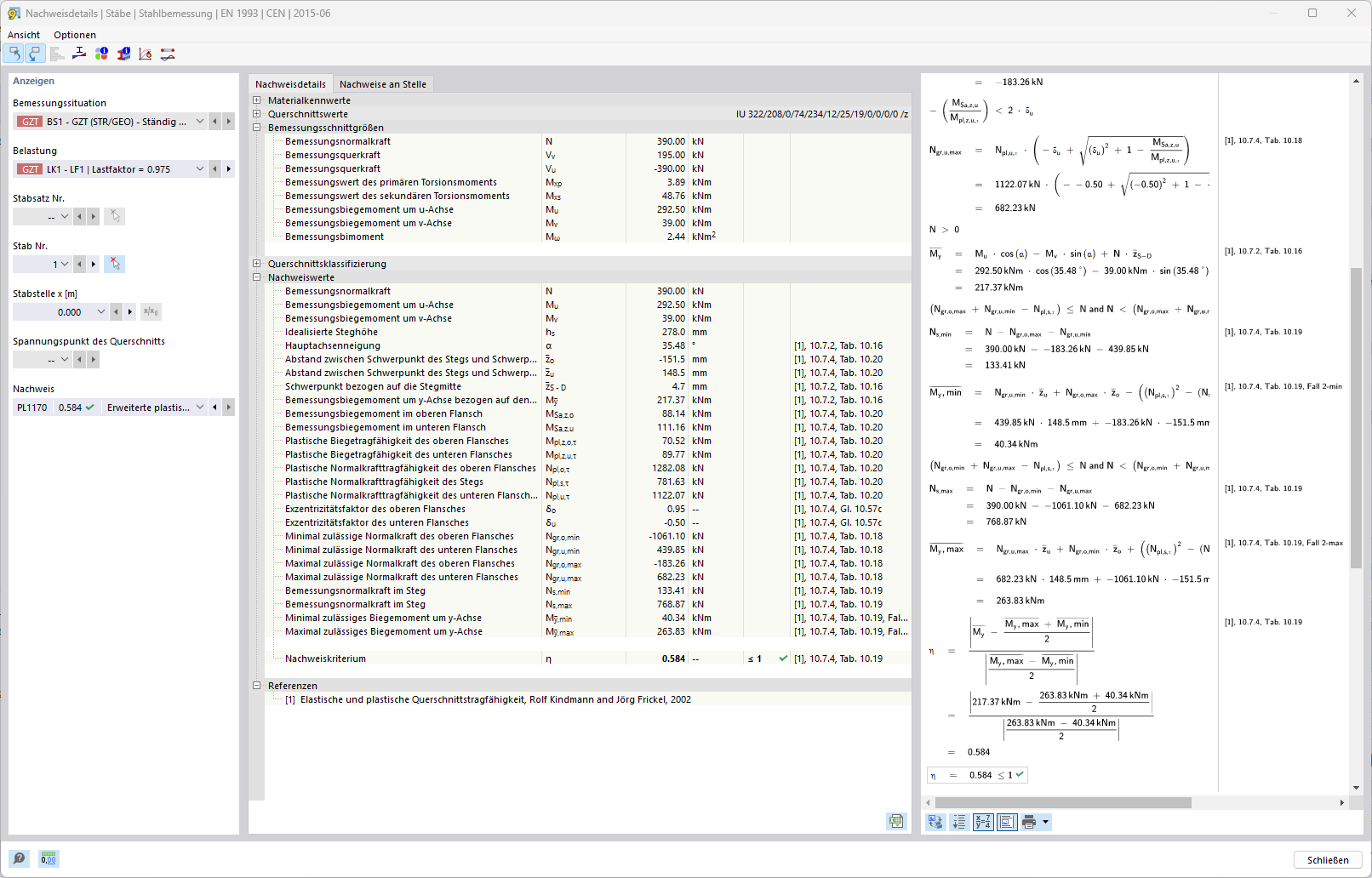Step to the previous Nachweis entry

(215, 408)
